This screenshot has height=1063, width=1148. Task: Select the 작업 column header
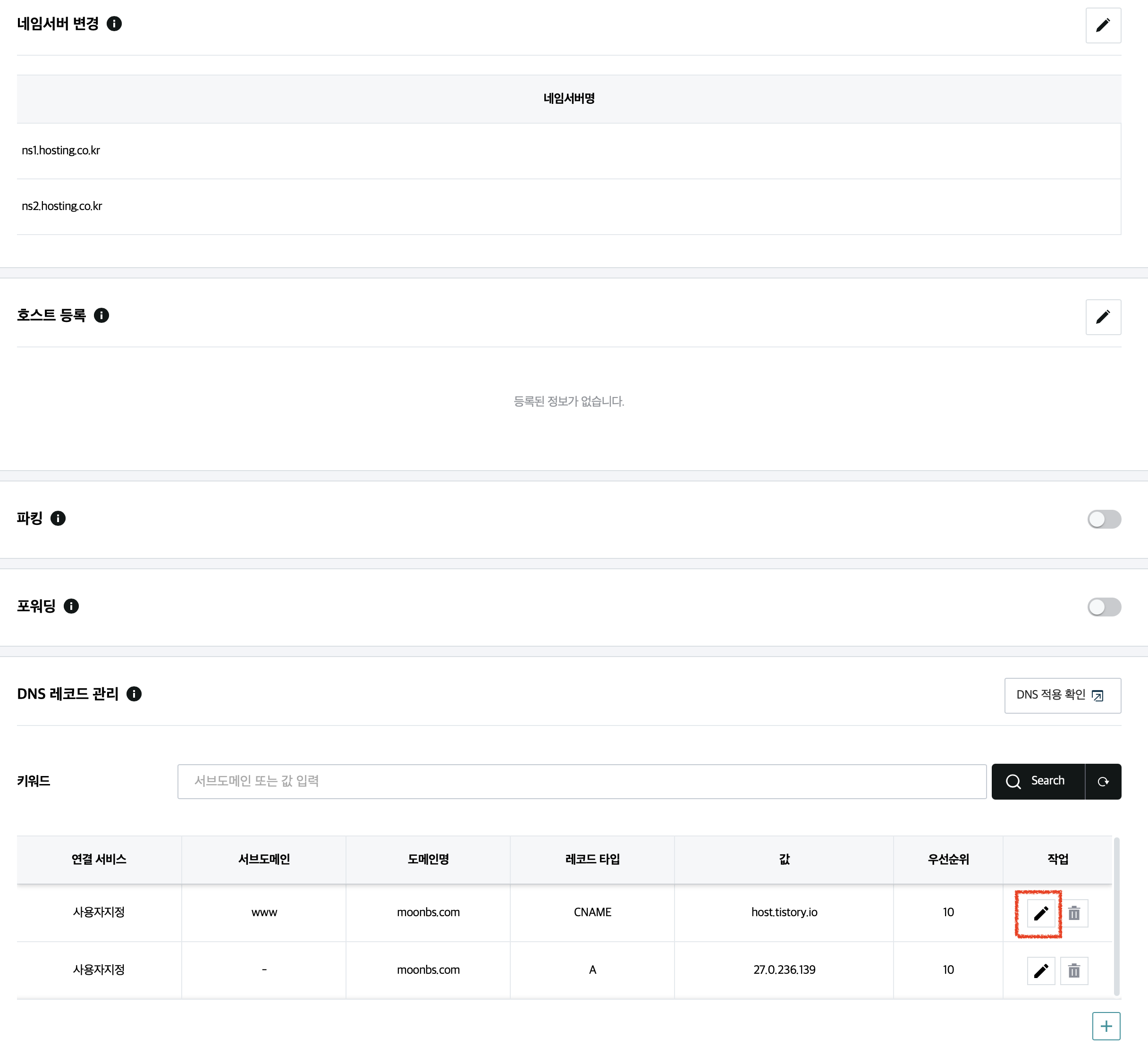[1058, 860]
